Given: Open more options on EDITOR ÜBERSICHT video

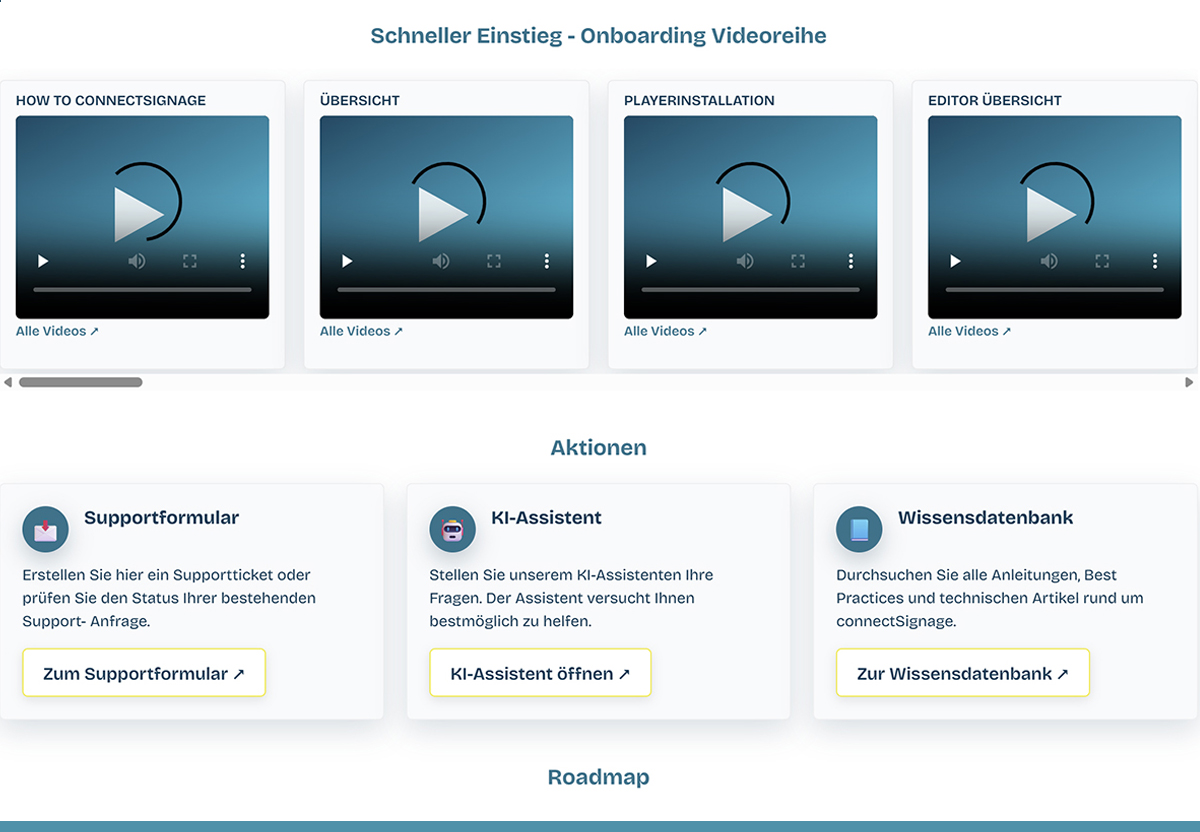Looking at the screenshot, I should coord(1155,261).
